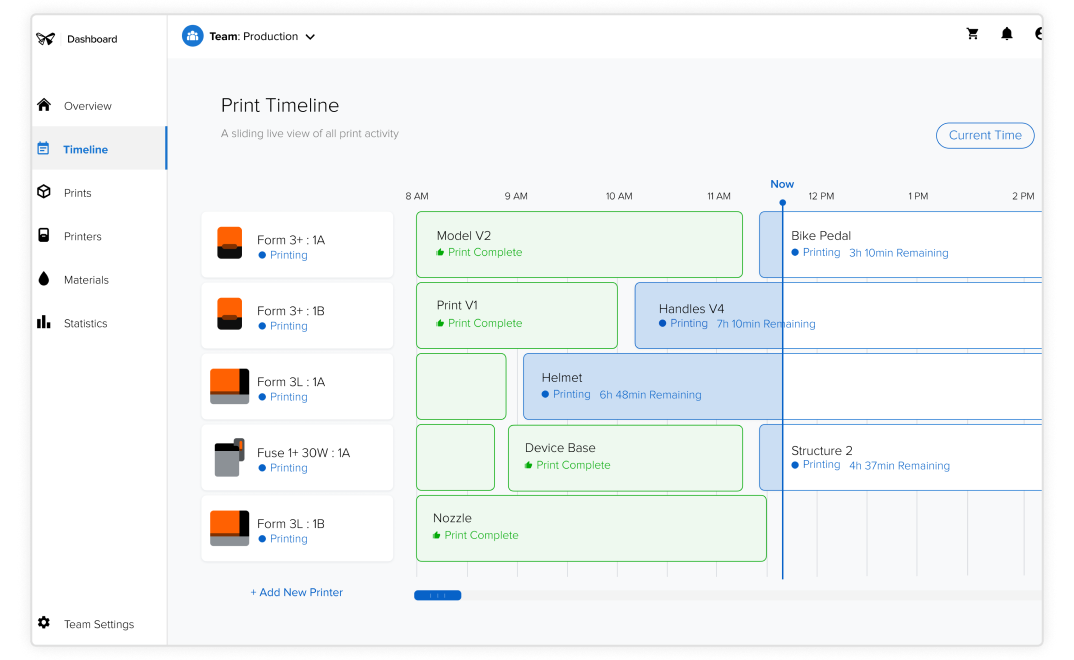1074x660 pixels.
Task: Open Team Settings gear icon
Action: pos(44,623)
